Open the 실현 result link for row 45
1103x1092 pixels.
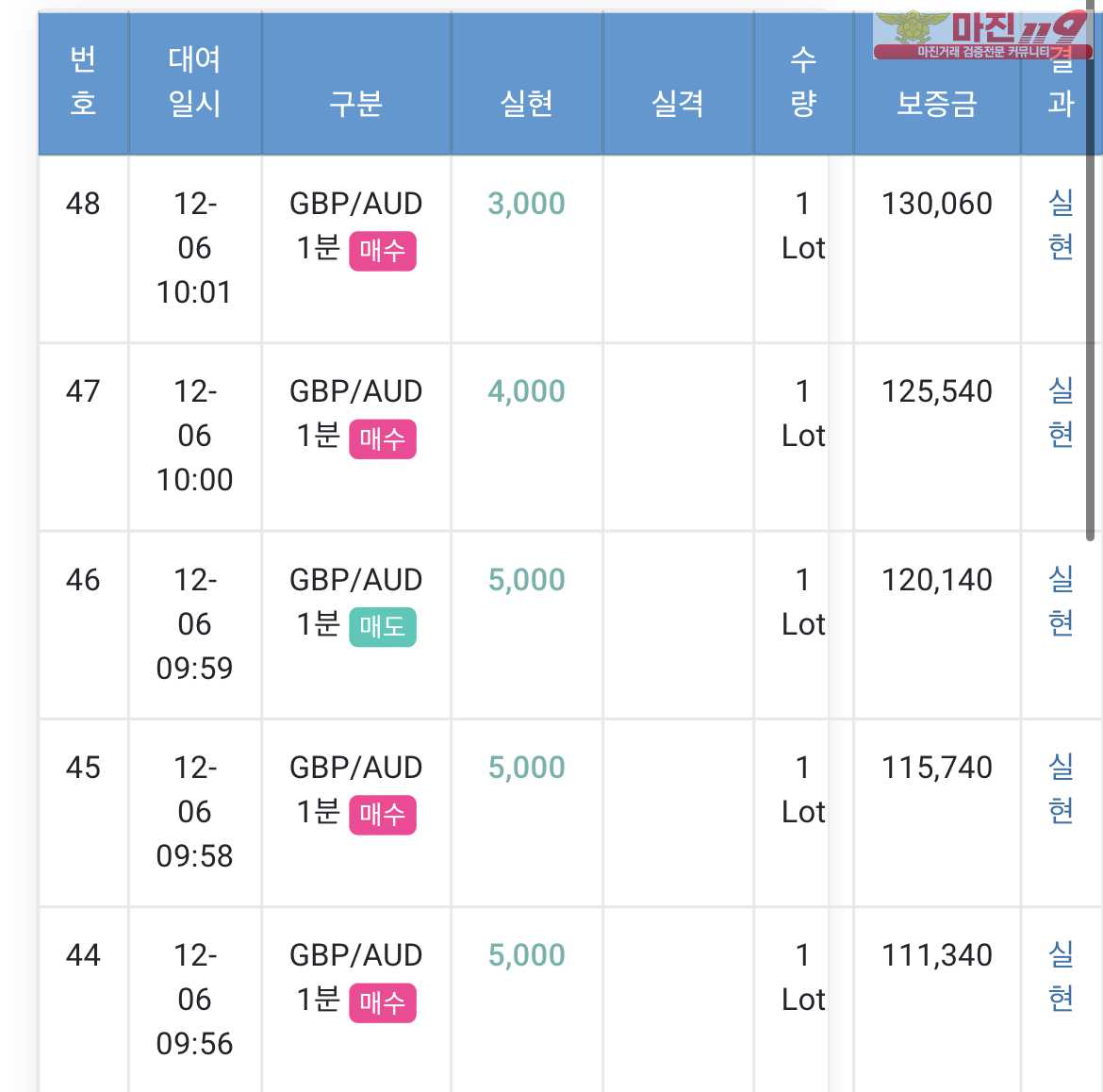coord(1060,788)
